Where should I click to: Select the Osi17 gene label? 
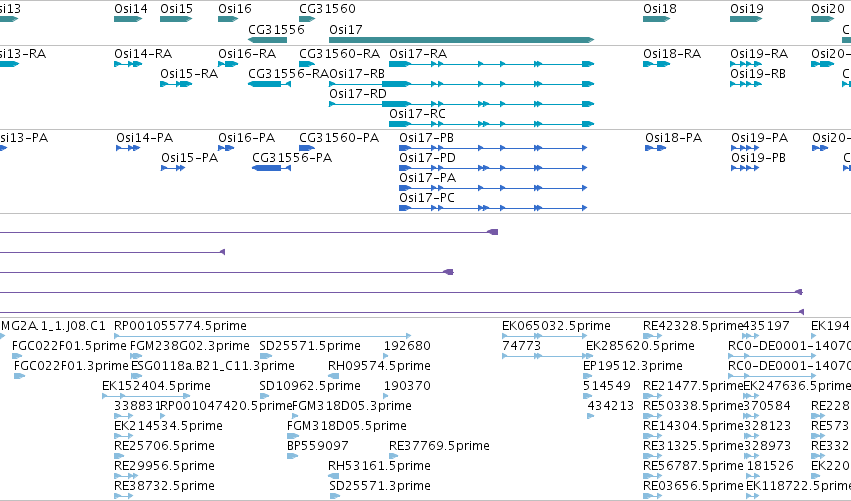[346, 29]
